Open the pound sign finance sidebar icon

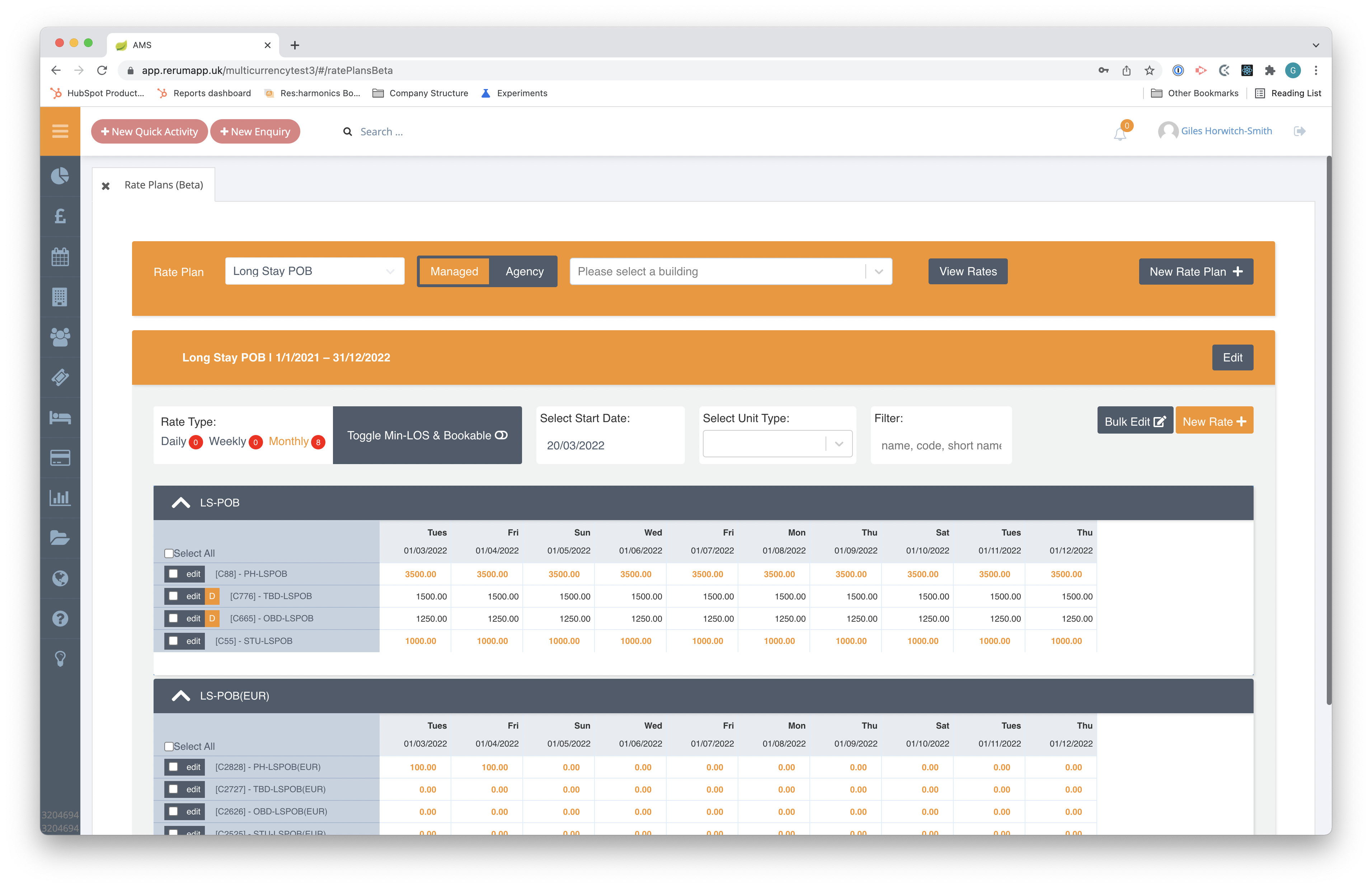[x=60, y=216]
